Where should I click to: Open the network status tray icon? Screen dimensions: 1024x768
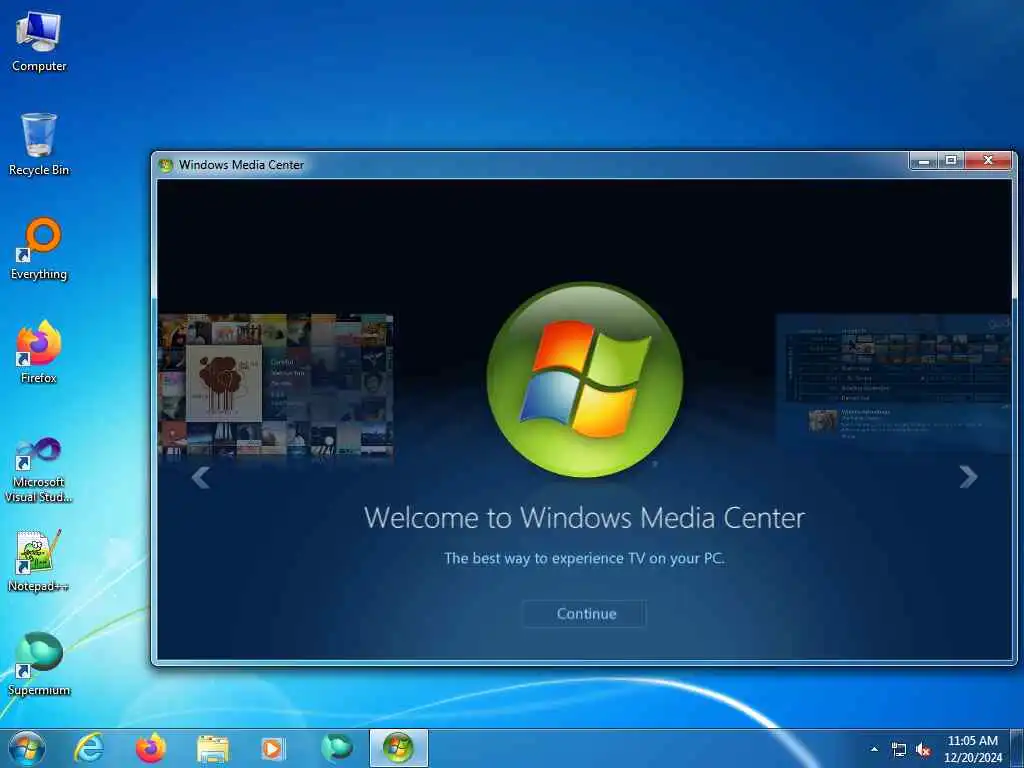pos(899,750)
